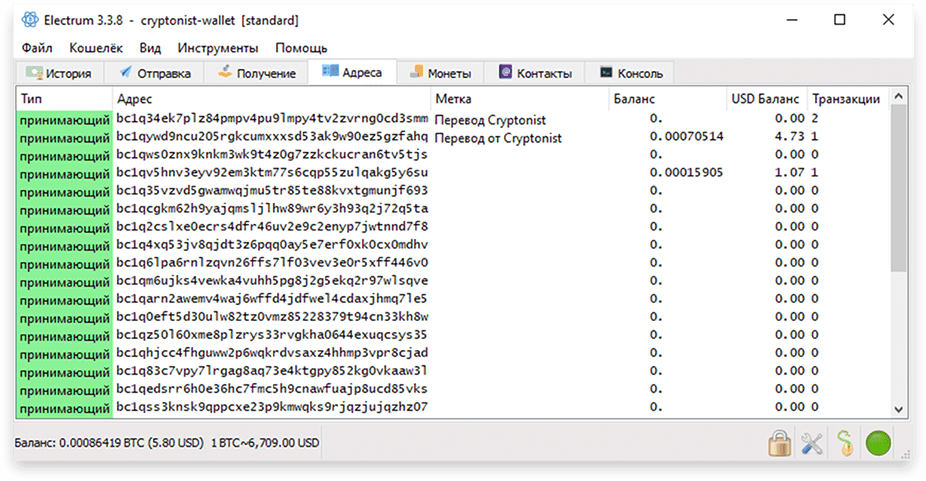
Task: Open the Монеты tab
Action: pos(441,73)
